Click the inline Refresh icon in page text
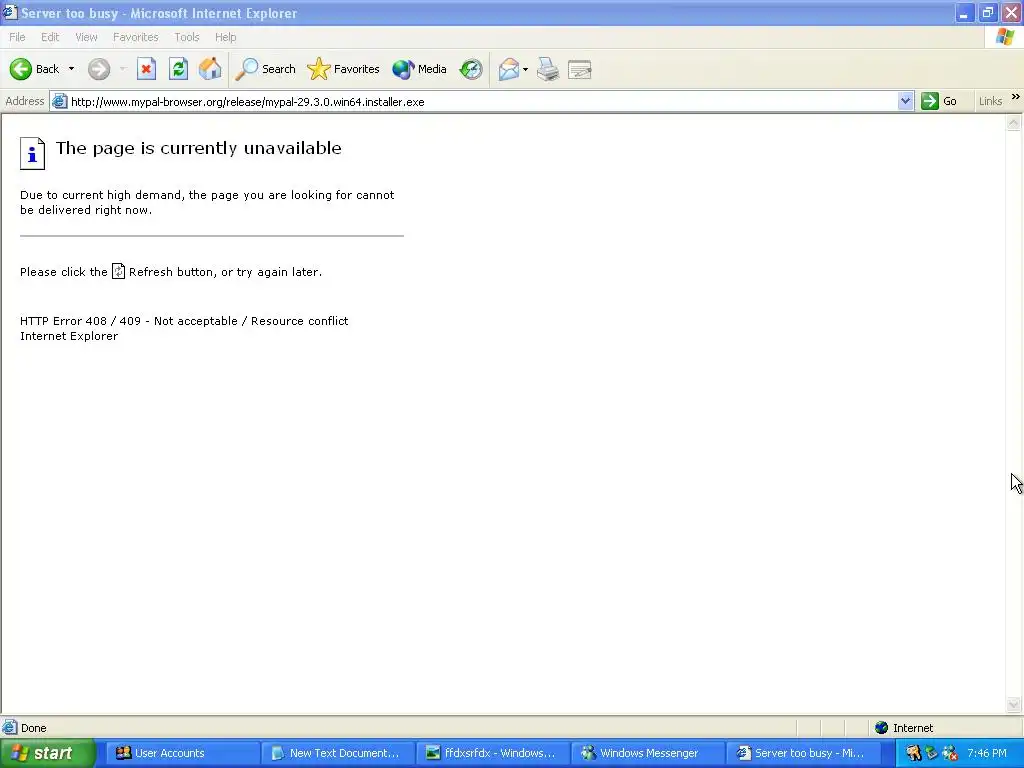 coord(118,271)
